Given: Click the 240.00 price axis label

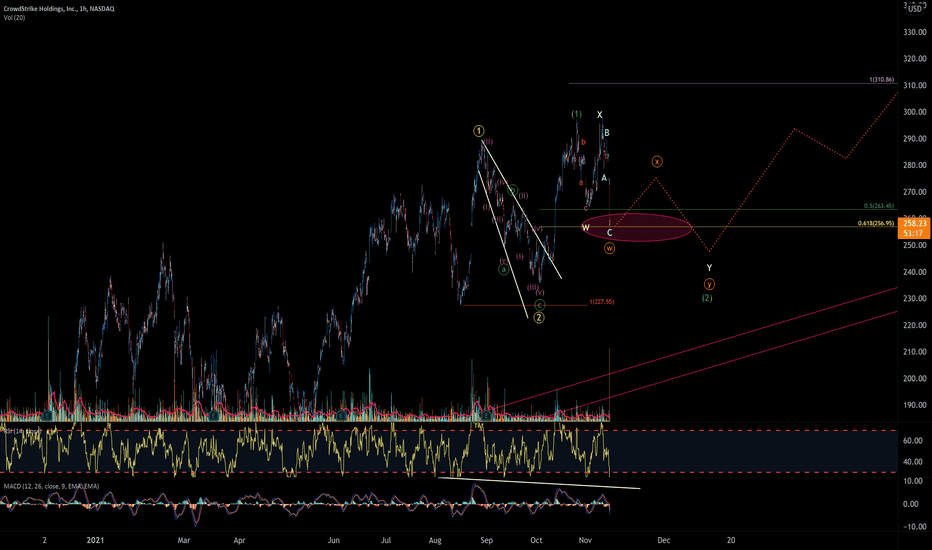Looking at the screenshot, I should coord(914,272).
